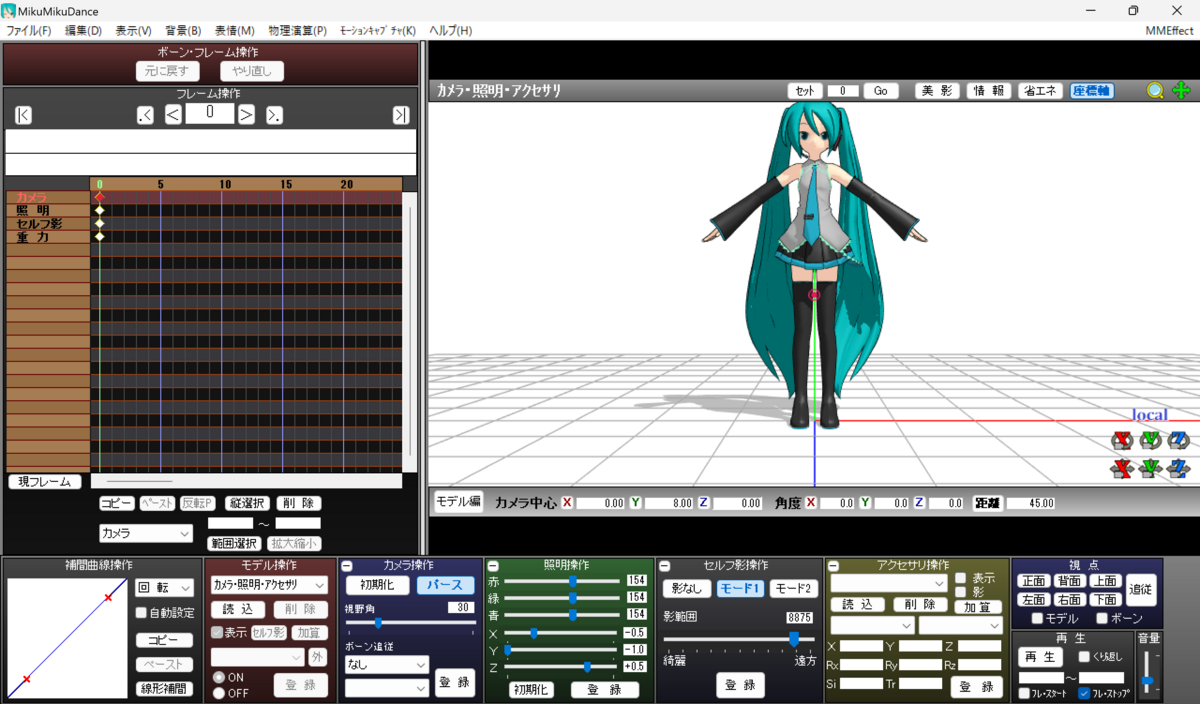The image size is (1200, 704).
Task: Select the camera keyframe diamond at frame 0
Action: coord(99,197)
